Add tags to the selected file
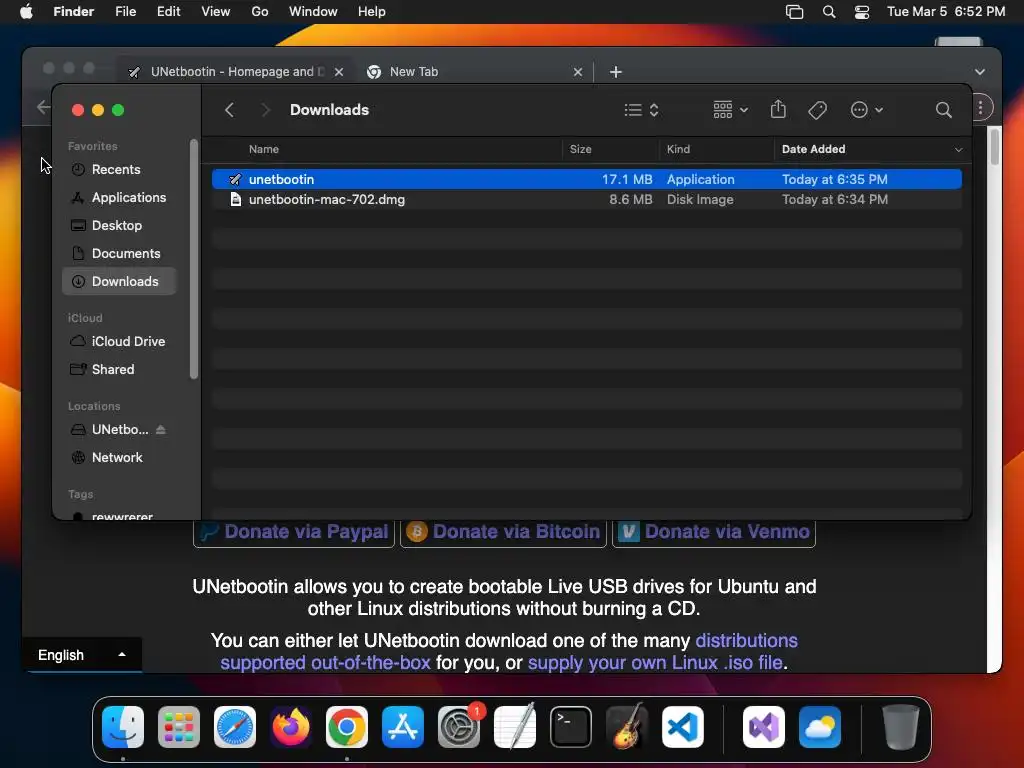 (x=817, y=110)
